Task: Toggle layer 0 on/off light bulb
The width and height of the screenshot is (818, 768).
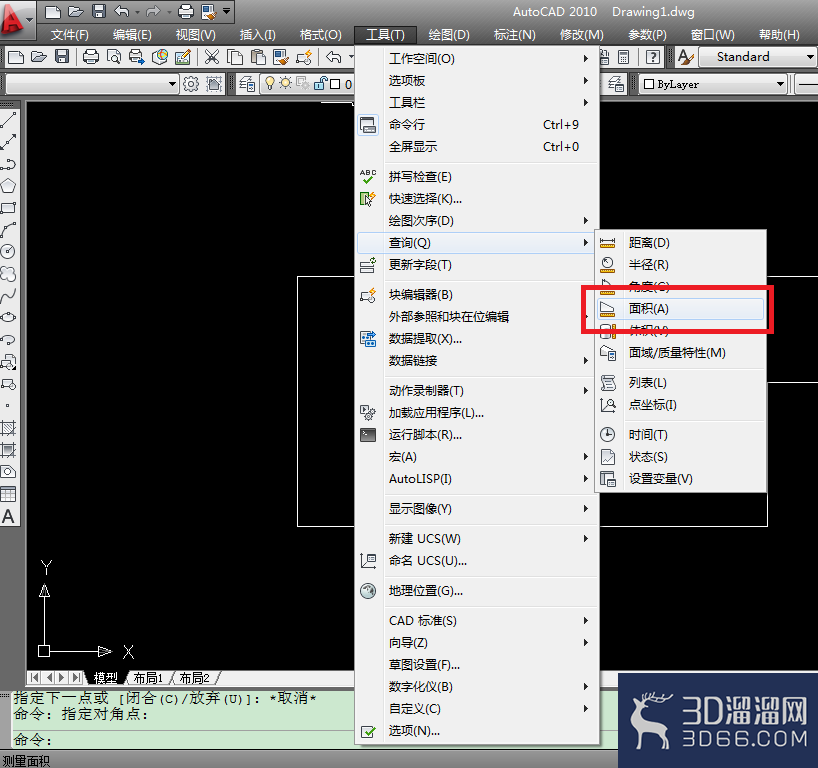Action: tap(270, 83)
